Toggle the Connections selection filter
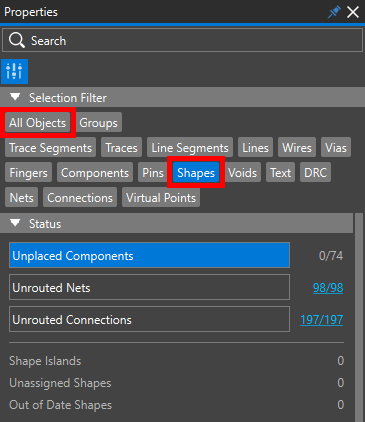This screenshot has width=365, height=422. [80, 198]
